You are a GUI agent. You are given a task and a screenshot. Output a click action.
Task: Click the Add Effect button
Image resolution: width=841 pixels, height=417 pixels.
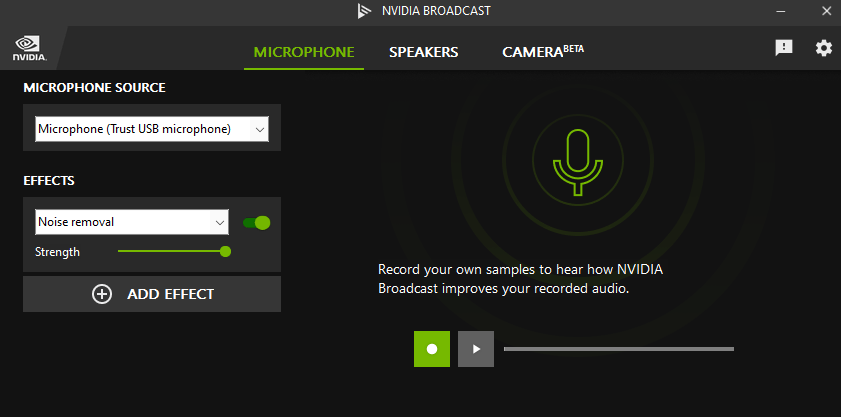click(x=152, y=294)
